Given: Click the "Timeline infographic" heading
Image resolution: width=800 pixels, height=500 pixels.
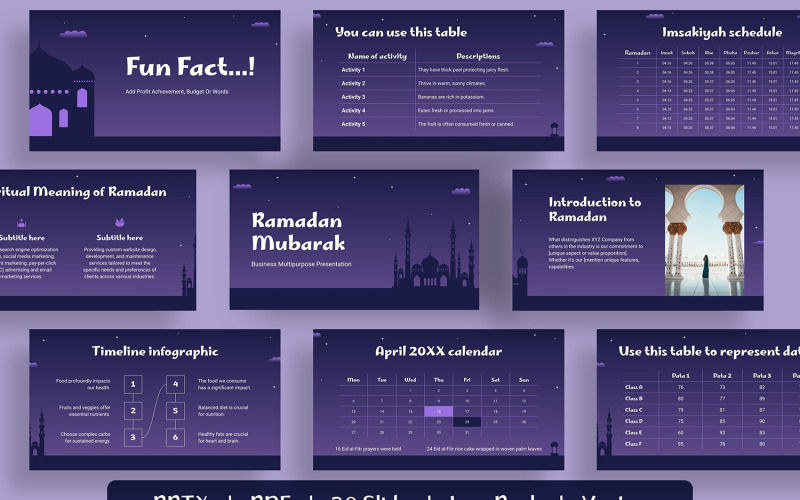Looking at the screenshot, I should pos(155,352).
